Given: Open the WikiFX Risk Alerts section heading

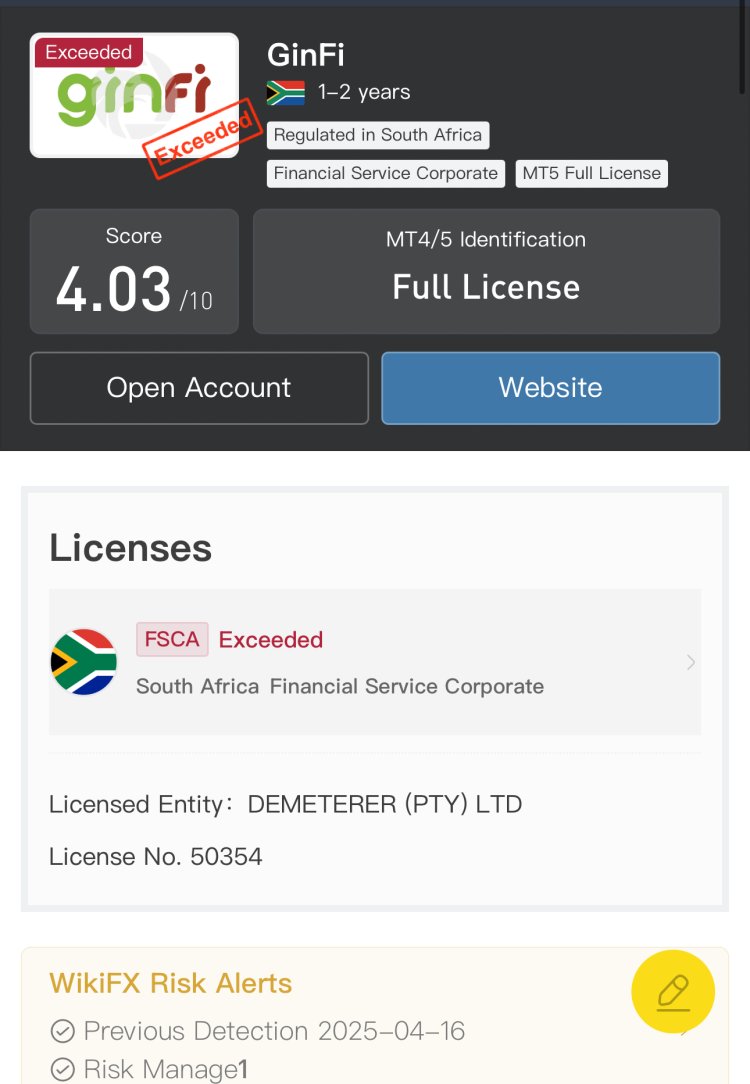Looking at the screenshot, I should tap(171, 983).
